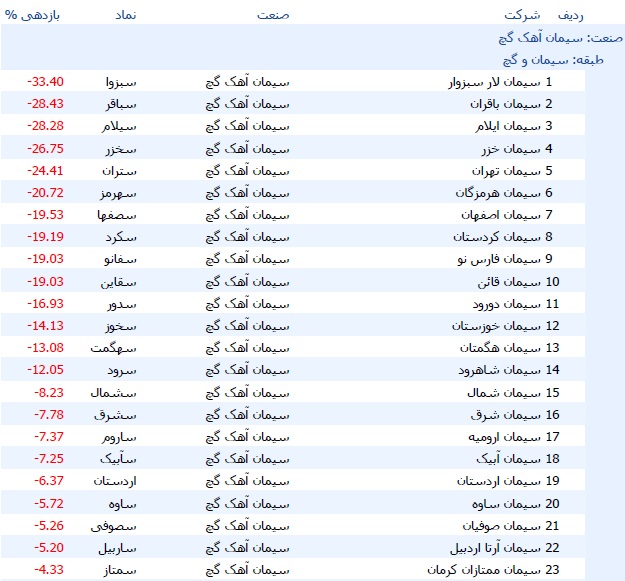Click the صنعت column header
The width and height of the screenshot is (625, 581).
[x=273, y=15]
